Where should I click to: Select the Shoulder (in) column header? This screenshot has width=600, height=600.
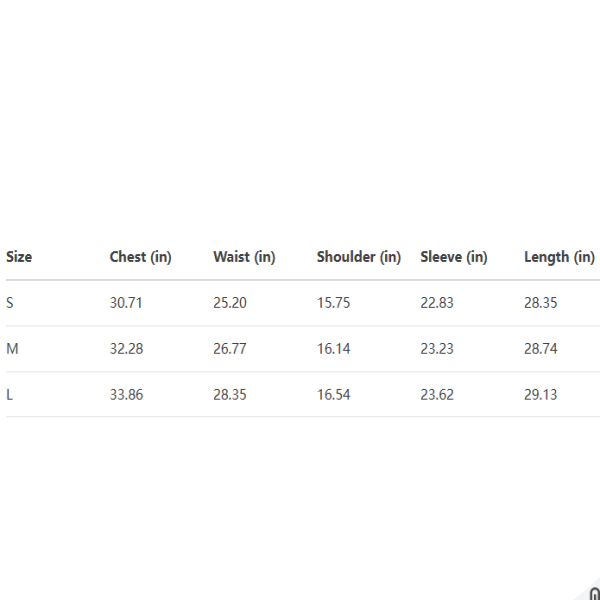pos(359,257)
